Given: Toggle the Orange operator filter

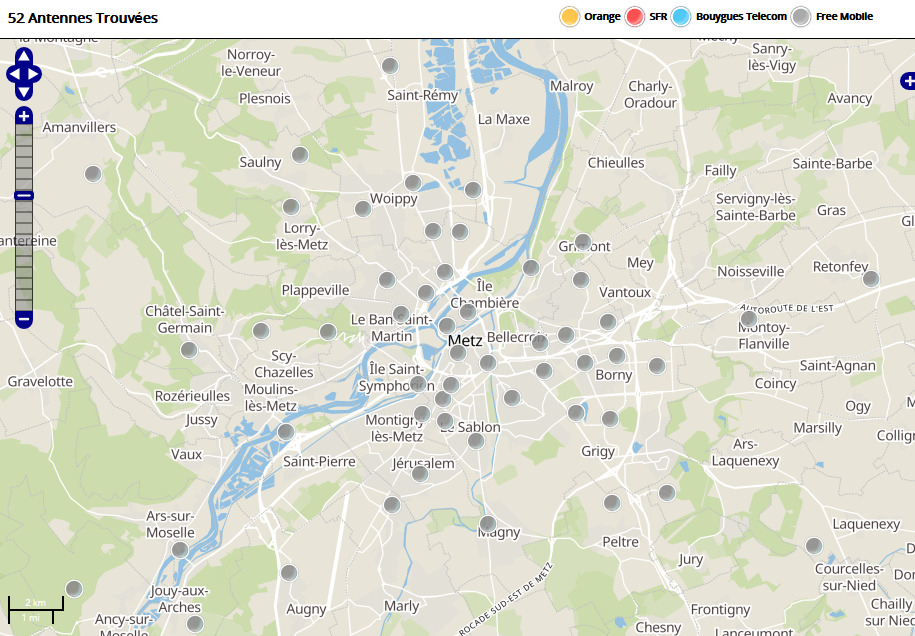Looking at the screenshot, I should tap(570, 17).
